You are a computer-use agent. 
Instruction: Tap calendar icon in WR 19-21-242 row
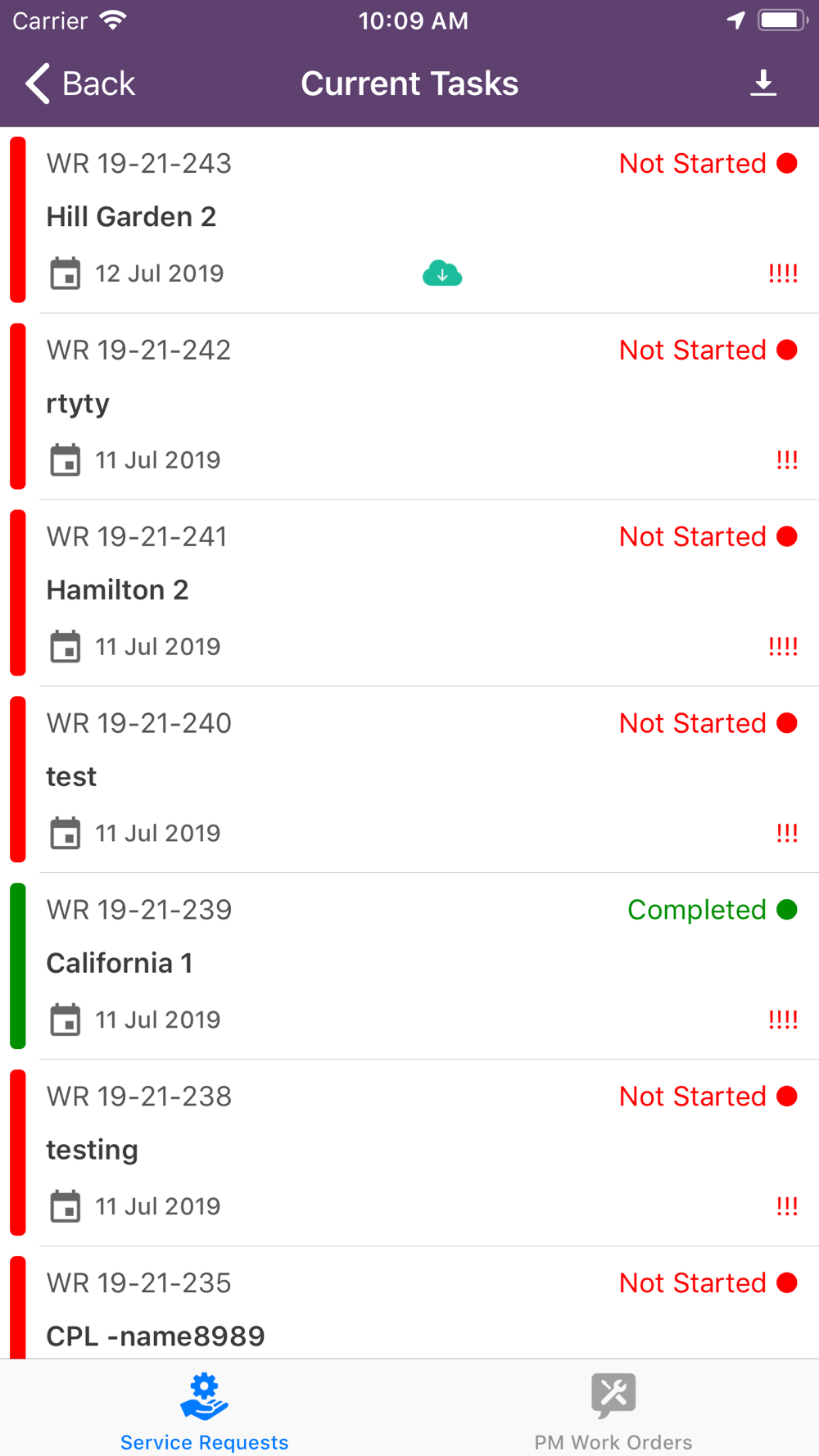point(66,460)
